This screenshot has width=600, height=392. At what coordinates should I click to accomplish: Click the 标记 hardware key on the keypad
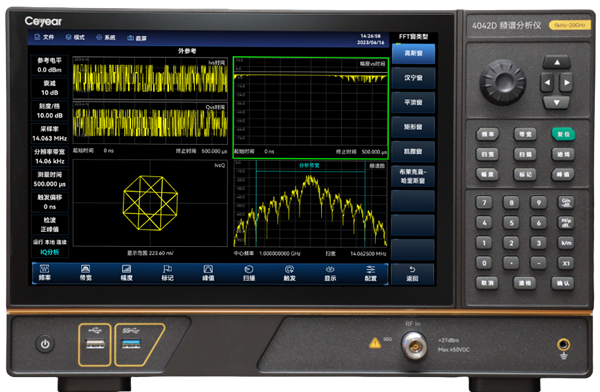[x=525, y=174]
